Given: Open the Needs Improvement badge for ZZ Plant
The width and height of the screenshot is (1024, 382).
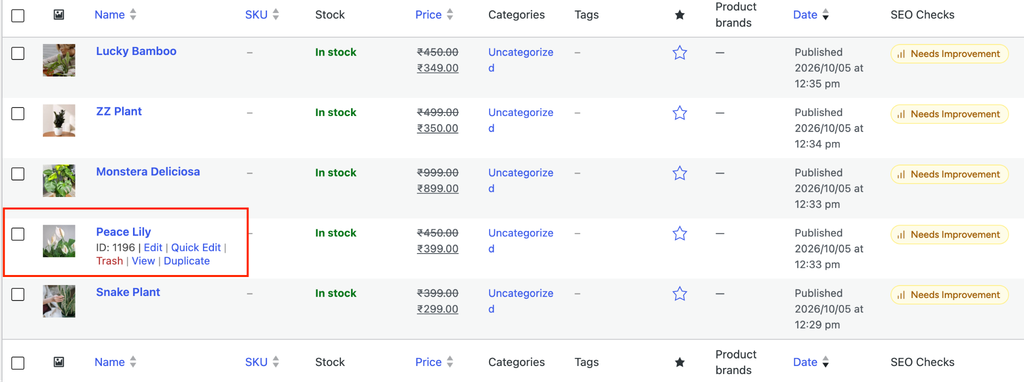Looking at the screenshot, I should (x=949, y=114).
